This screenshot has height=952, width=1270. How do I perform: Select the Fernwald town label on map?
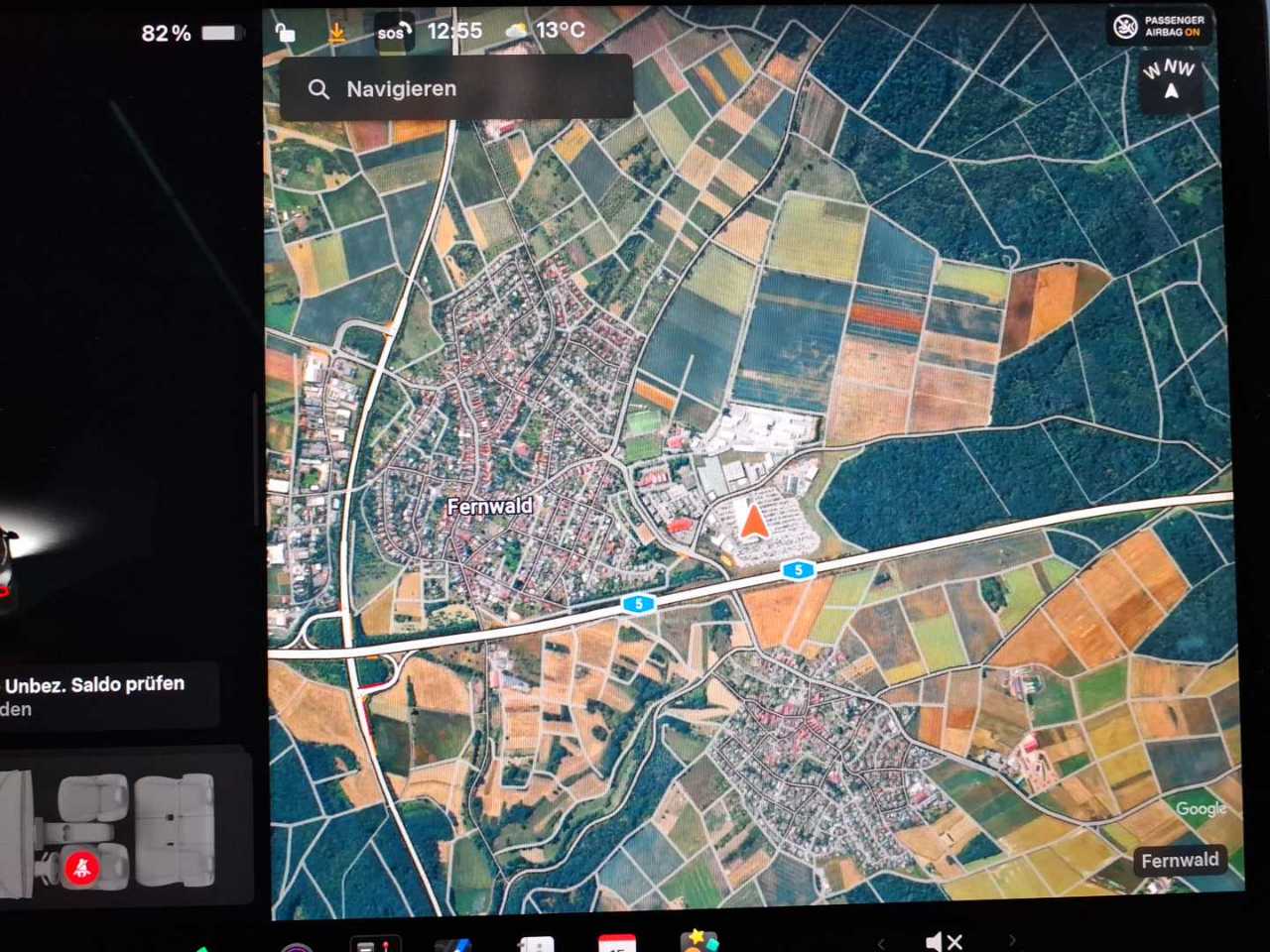[490, 507]
